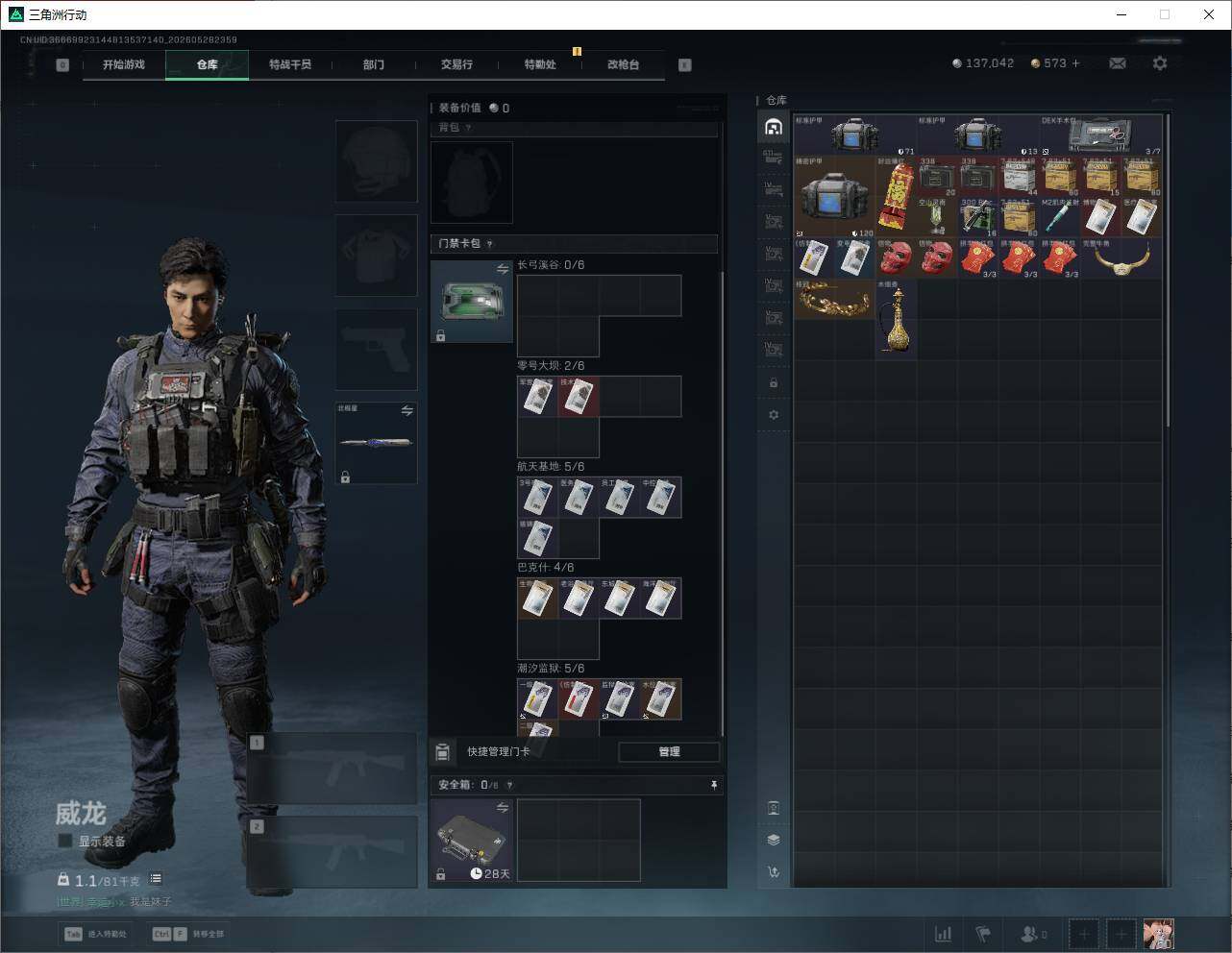Image resolution: width=1232 pixels, height=953 pixels.
Task: Click the large armor repair kit showing 120
Action: point(834,196)
